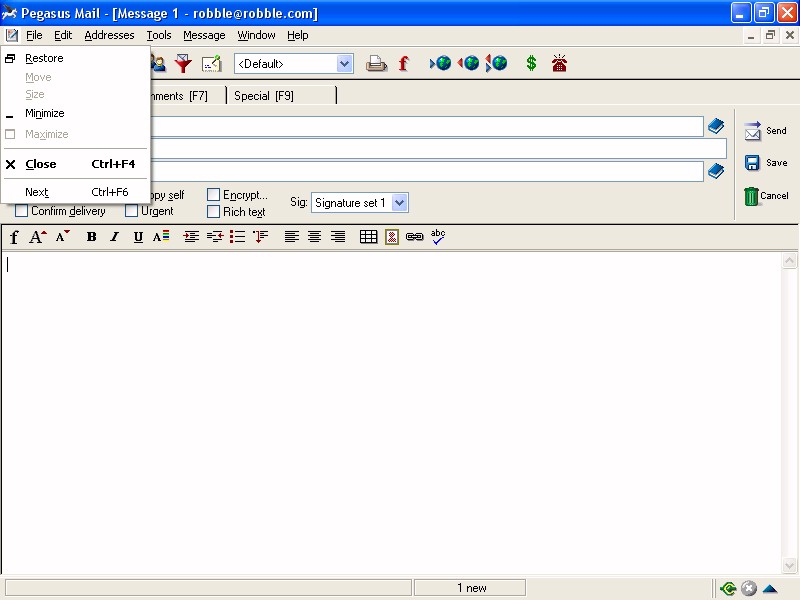
Task: Increase paragraph indent
Action: pos(191,237)
